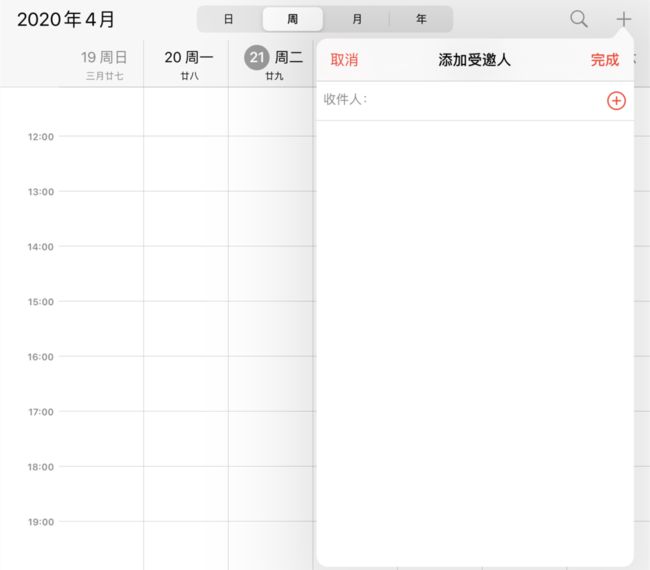Switch to the 年 year view tab

tap(421, 19)
